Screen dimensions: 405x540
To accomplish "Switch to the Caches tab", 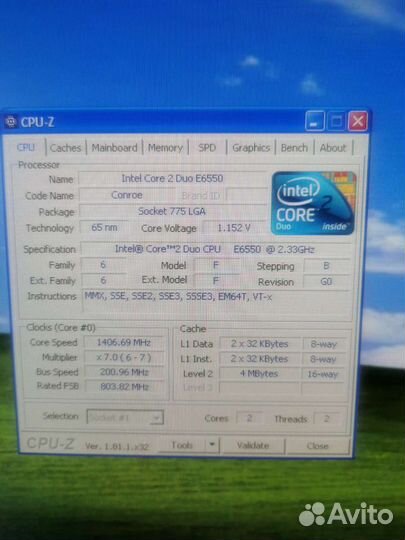I will [65, 148].
